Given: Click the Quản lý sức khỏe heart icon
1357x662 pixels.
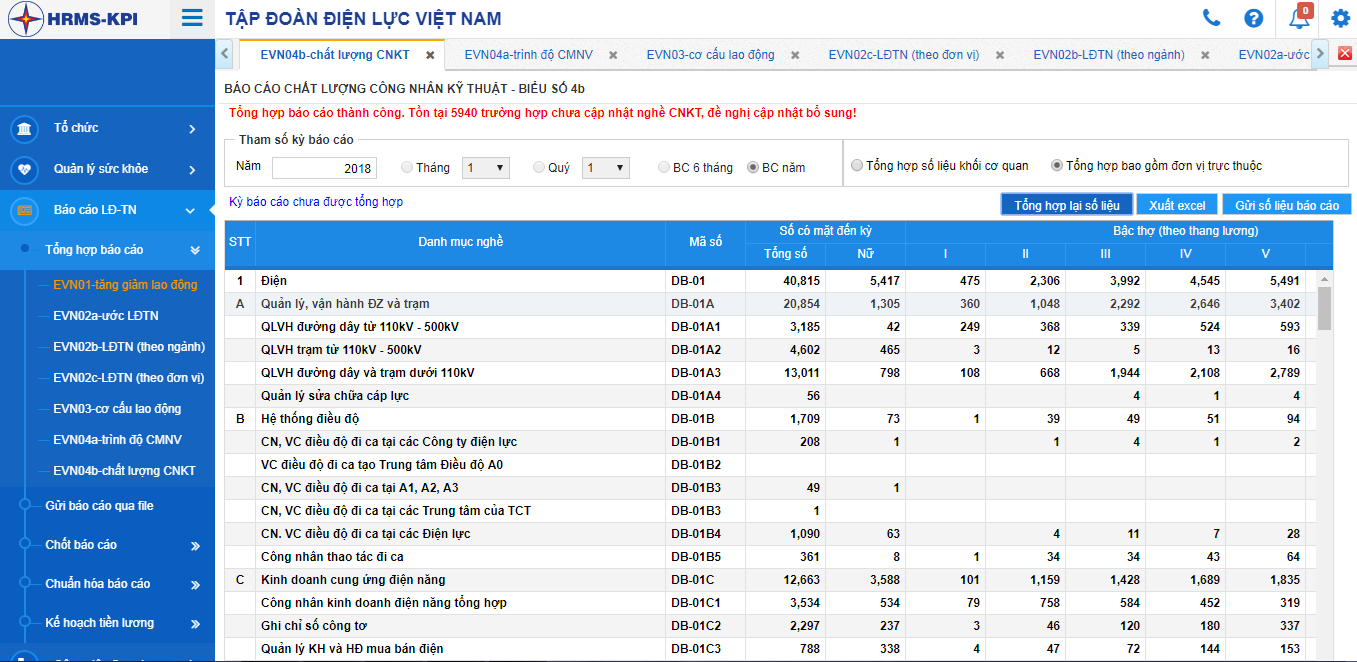Looking at the screenshot, I should pos(24,170).
